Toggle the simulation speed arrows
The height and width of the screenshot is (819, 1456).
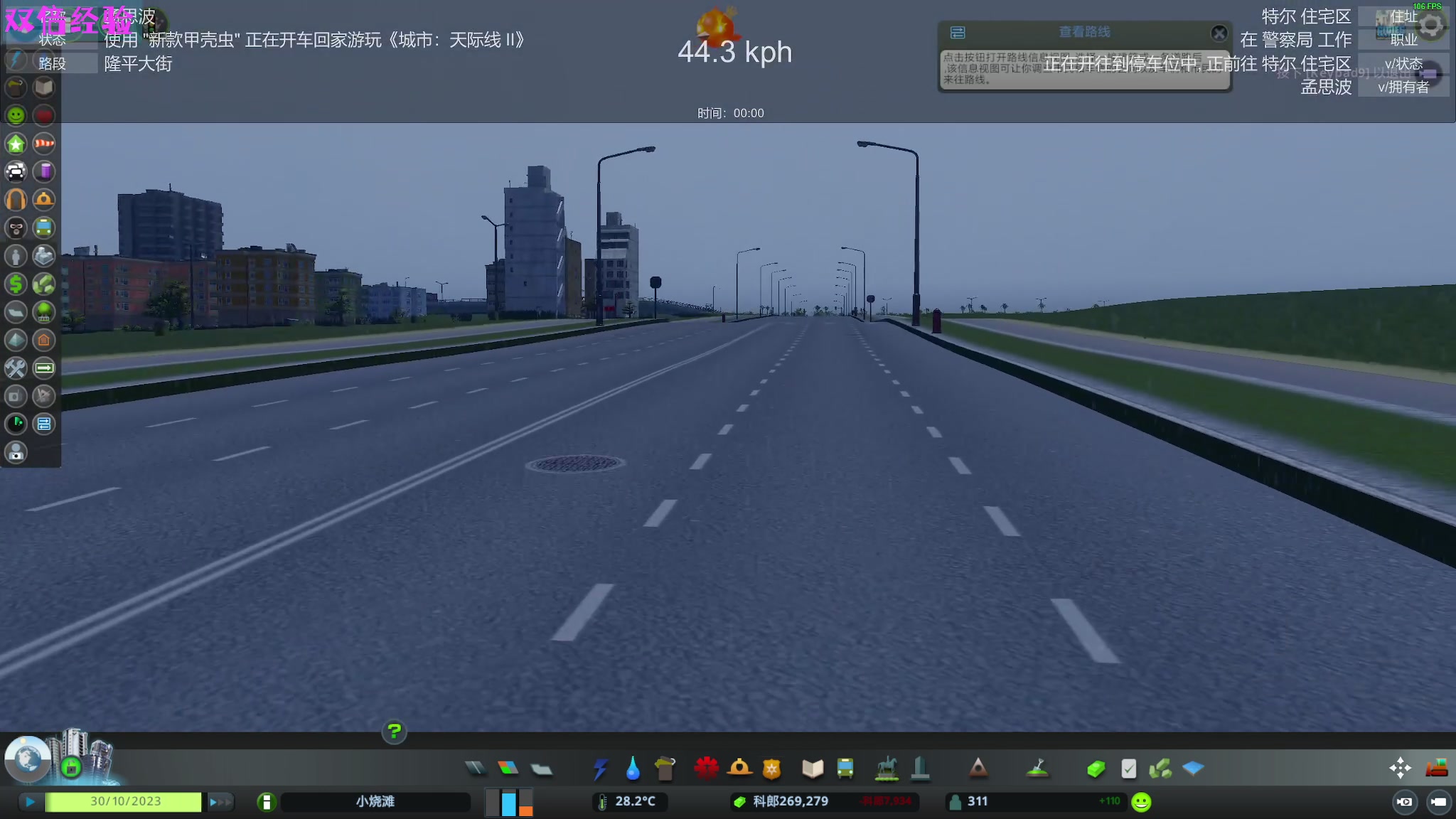click(x=220, y=802)
